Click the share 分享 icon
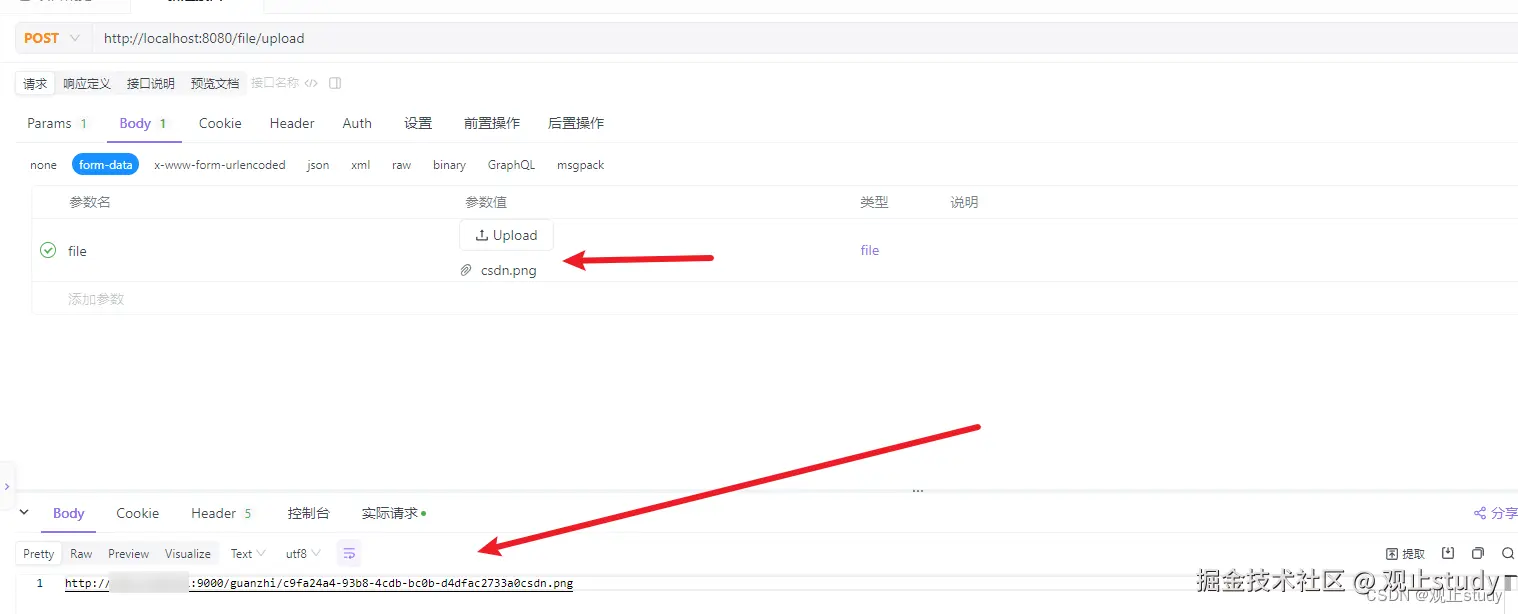This screenshot has width=1518, height=614. click(x=1494, y=512)
